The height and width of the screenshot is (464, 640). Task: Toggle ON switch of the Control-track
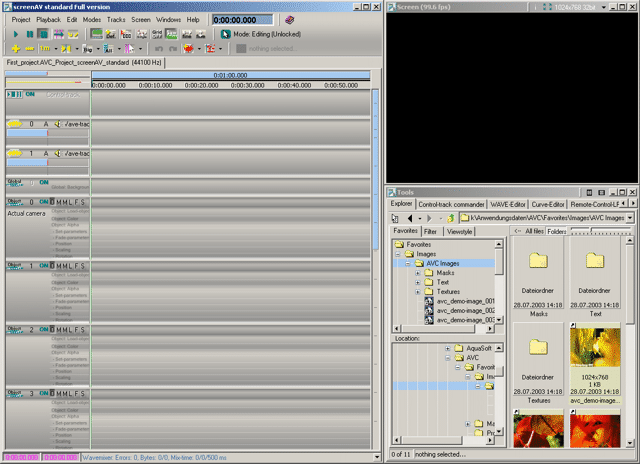(x=30, y=94)
